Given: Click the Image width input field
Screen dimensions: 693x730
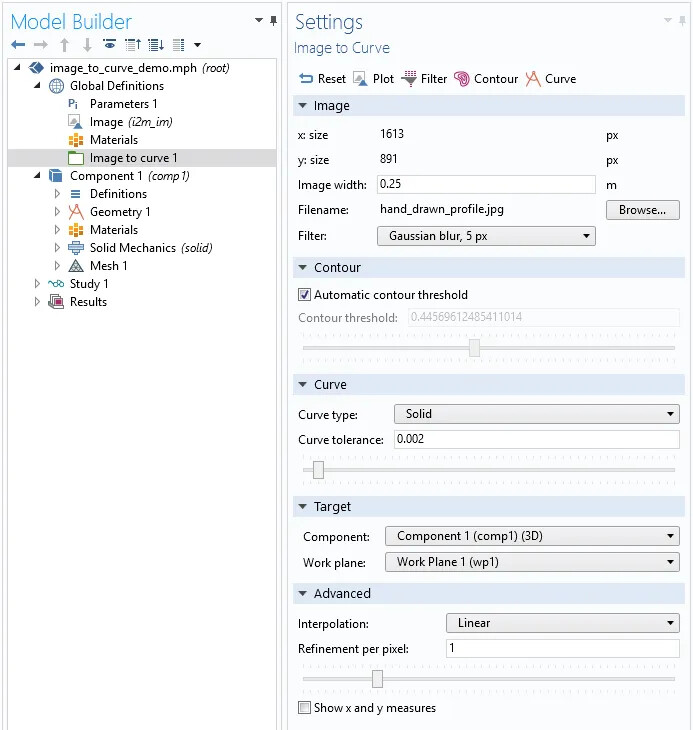Looking at the screenshot, I should click(485, 185).
